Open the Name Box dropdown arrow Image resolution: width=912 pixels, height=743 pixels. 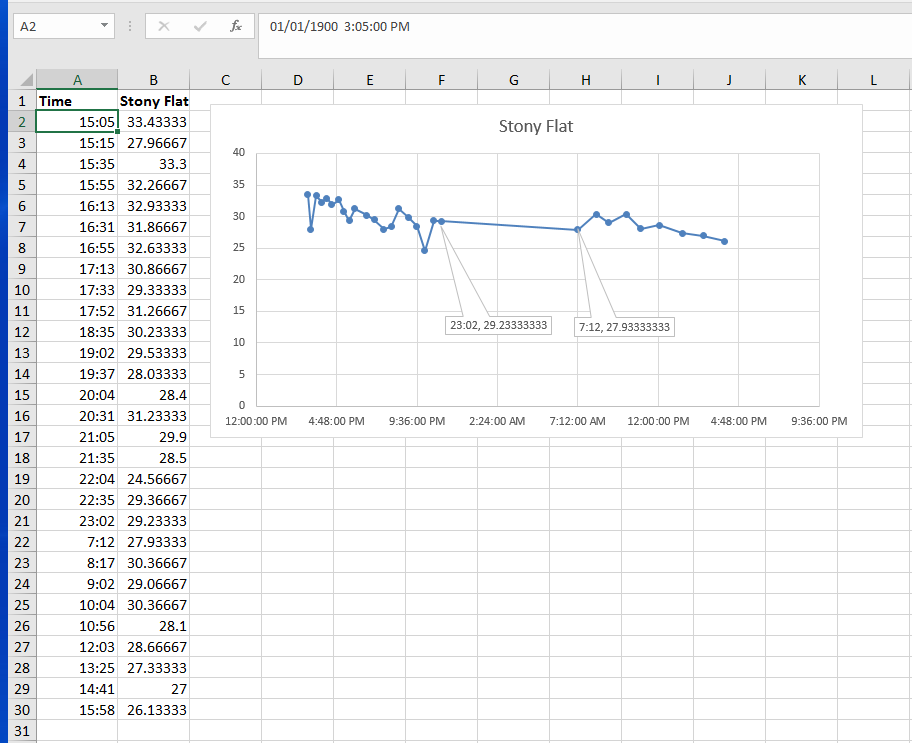[104, 26]
